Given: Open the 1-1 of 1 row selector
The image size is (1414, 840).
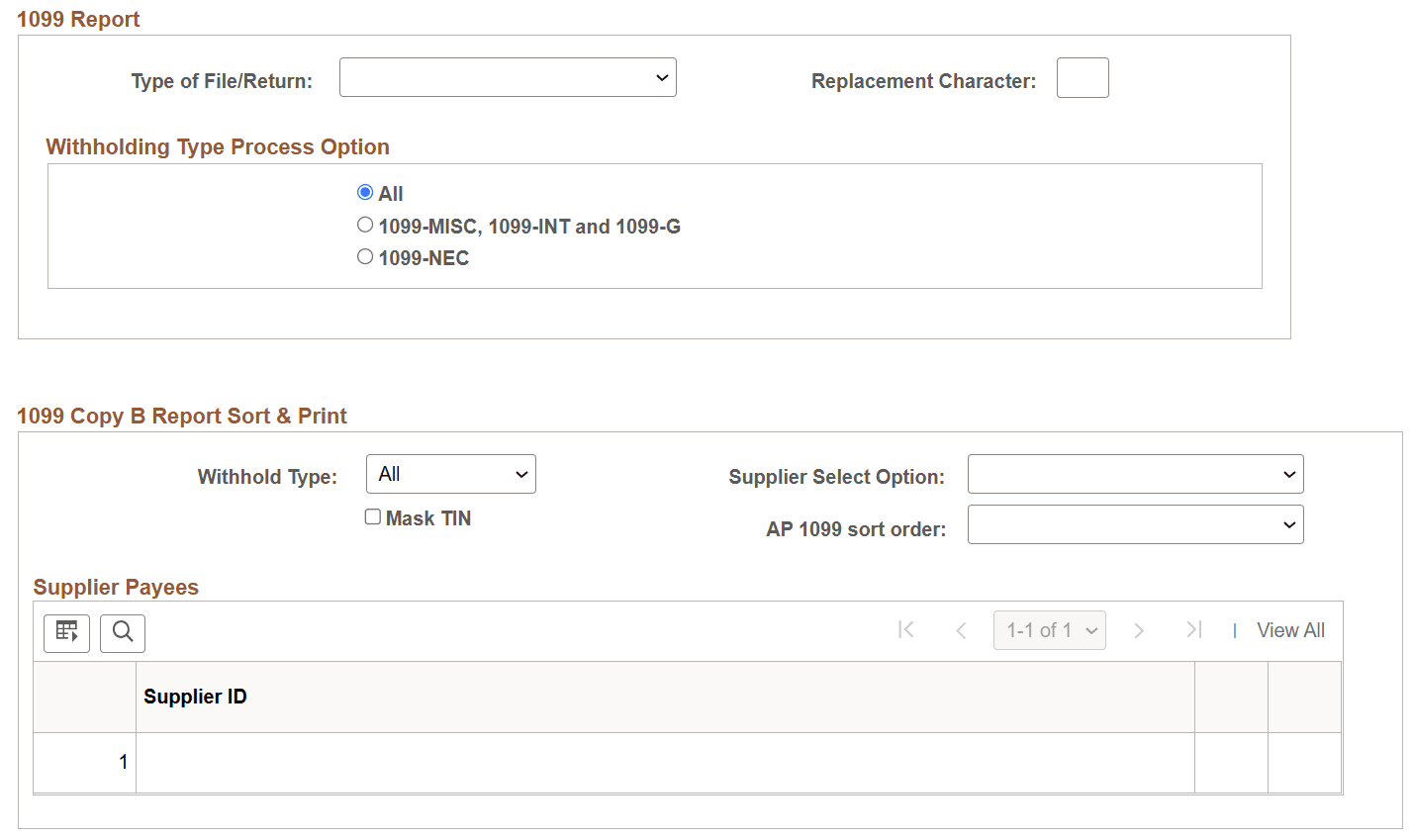Looking at the screenshot, I should click(1049, 630).
